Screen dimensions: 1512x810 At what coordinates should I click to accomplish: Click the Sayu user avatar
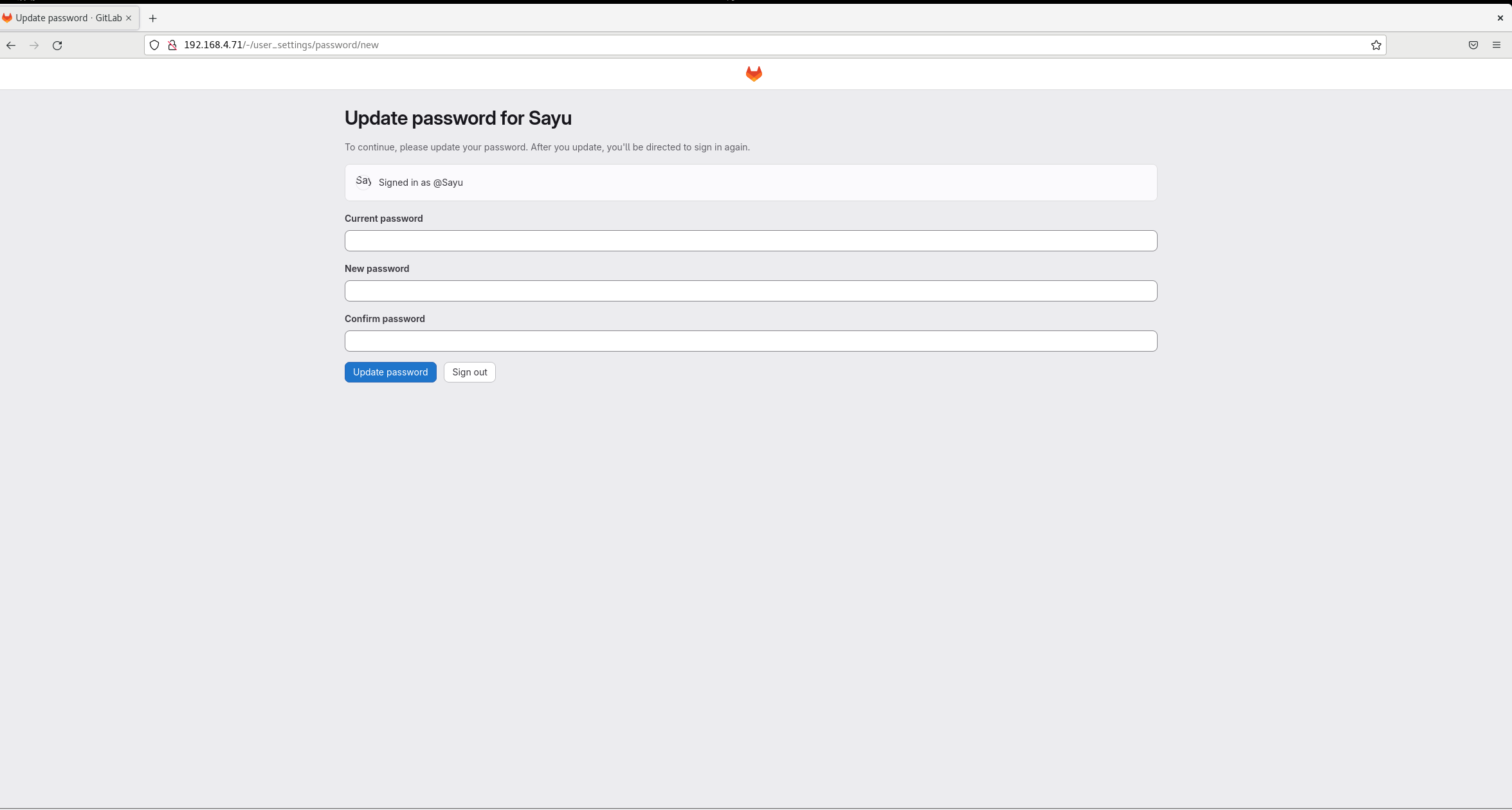363,182
